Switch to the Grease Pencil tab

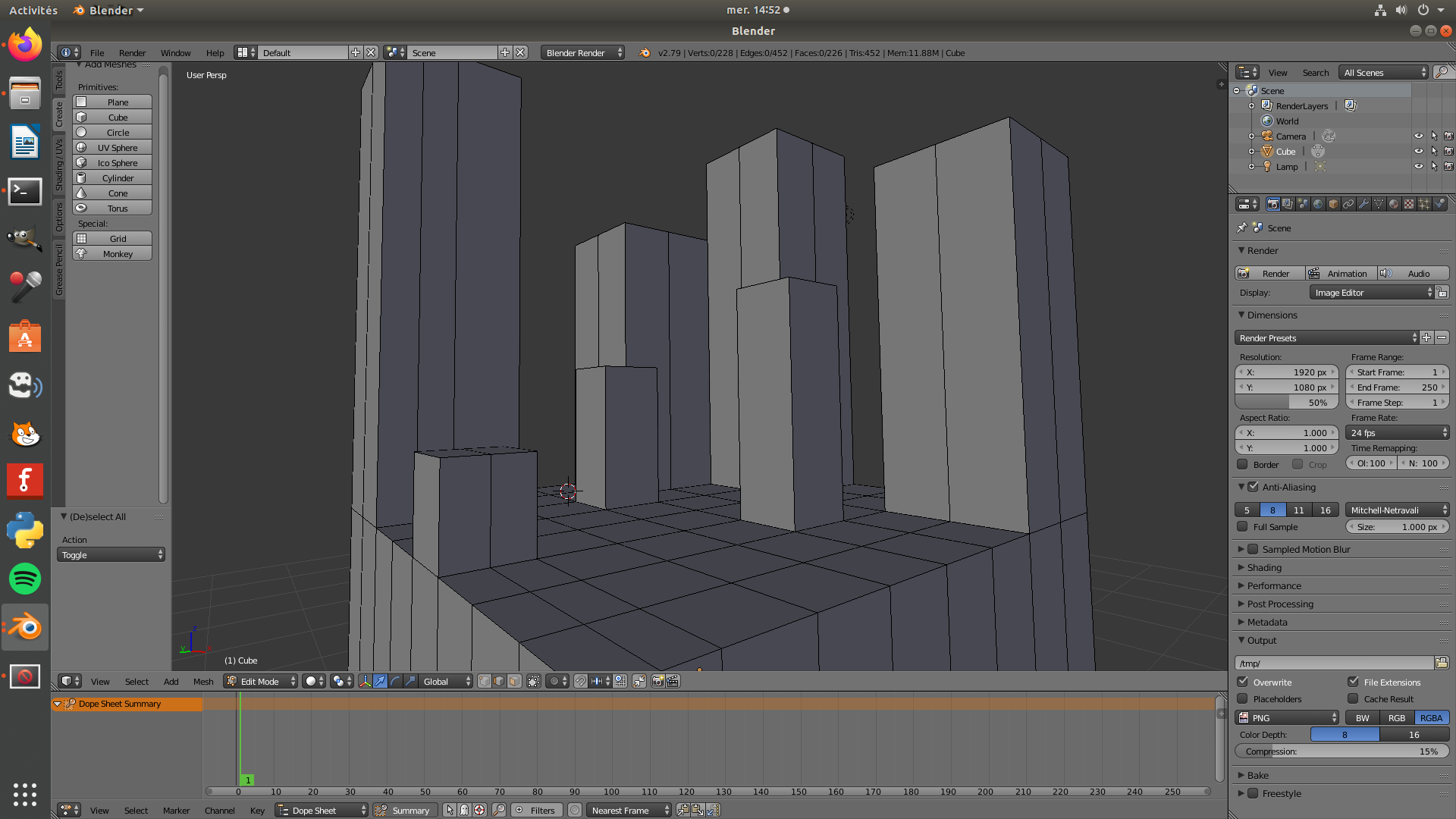coord(59,270)
